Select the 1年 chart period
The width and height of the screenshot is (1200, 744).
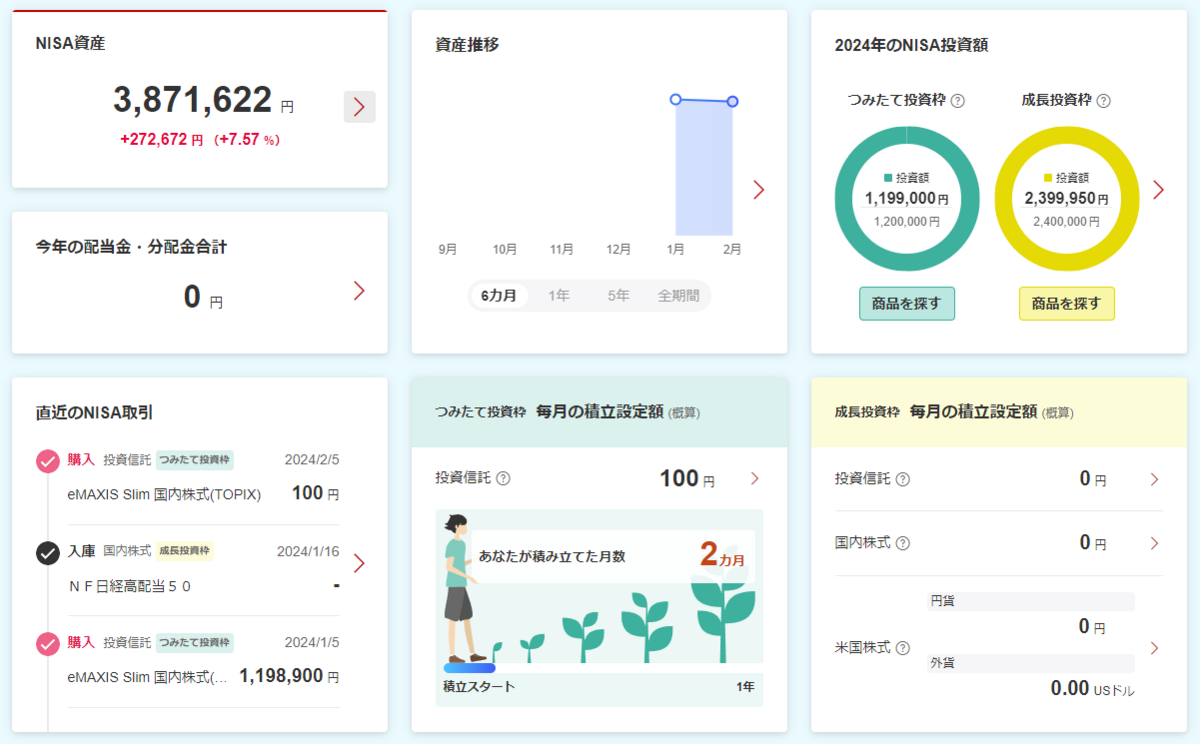click(x=558, y=296)
